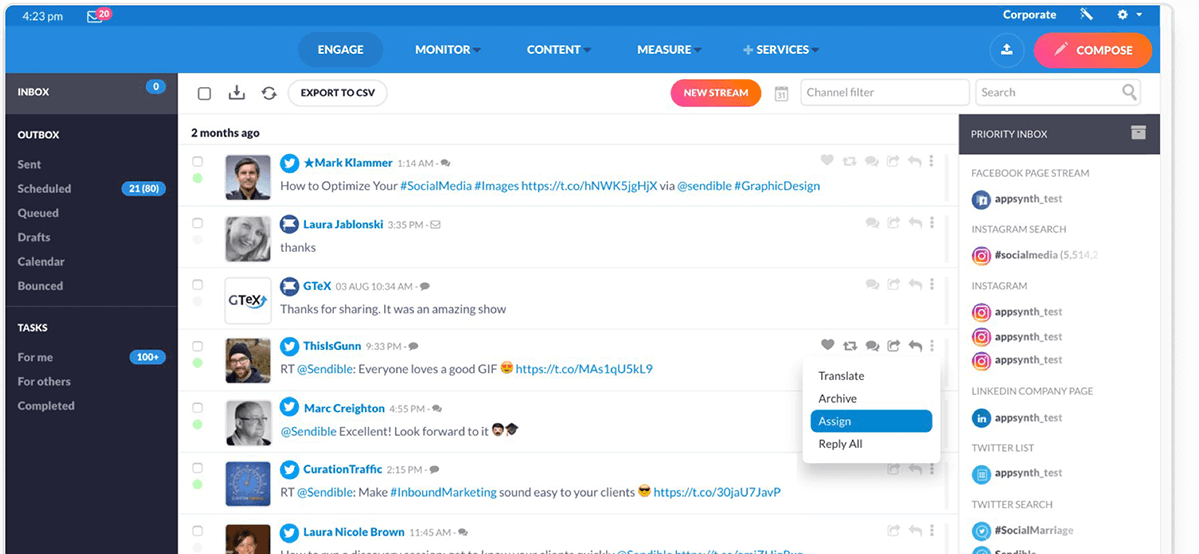The height and width of the screenshot is (554, 1199).
Task: Tick the checkbox for GTeX's message
Action: 197,285
